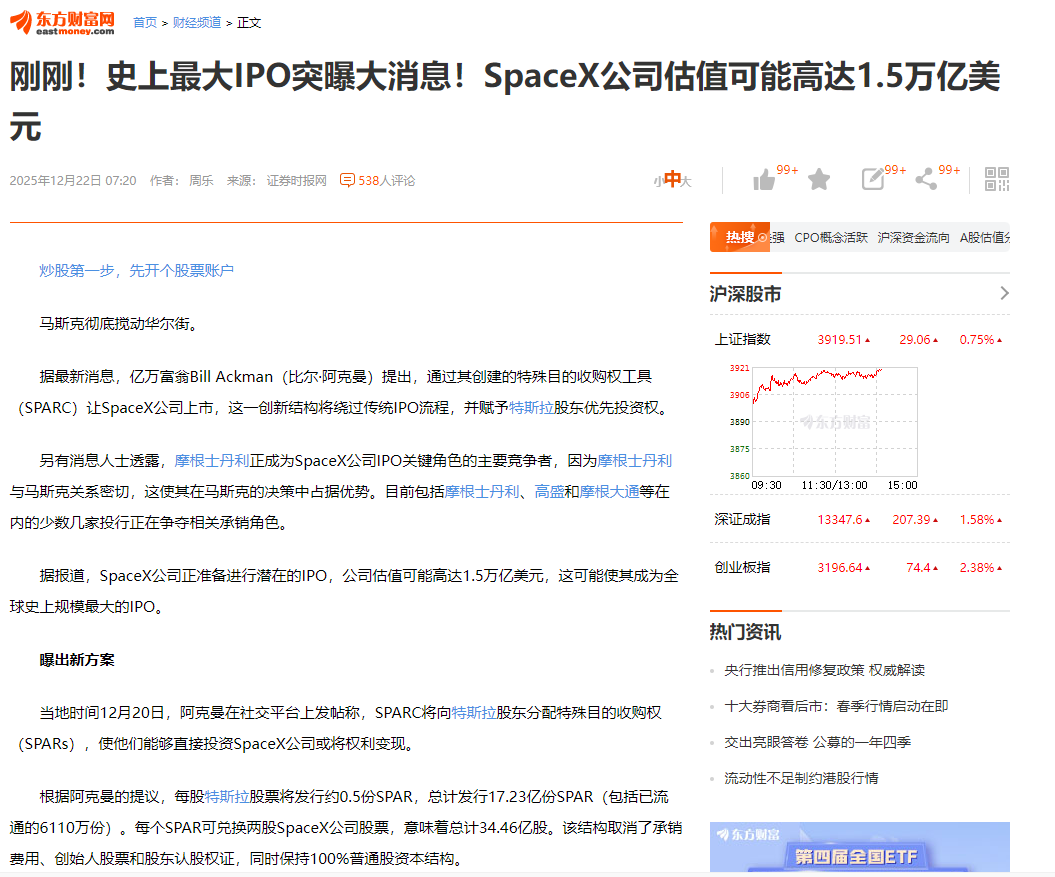This screenshot has width=1055, height=877.
Task: Open the 第四届全国ETF banner advertisement
Action: (x=858, y=850)
